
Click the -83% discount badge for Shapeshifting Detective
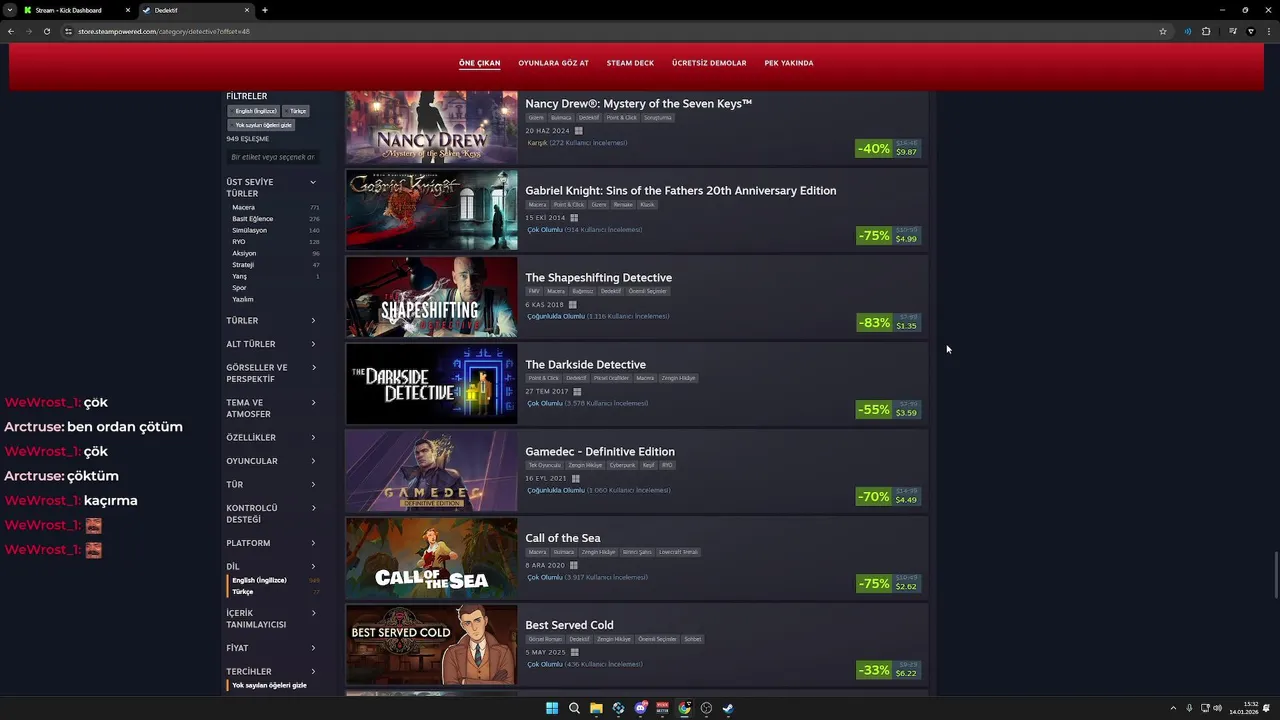point(874,322)
